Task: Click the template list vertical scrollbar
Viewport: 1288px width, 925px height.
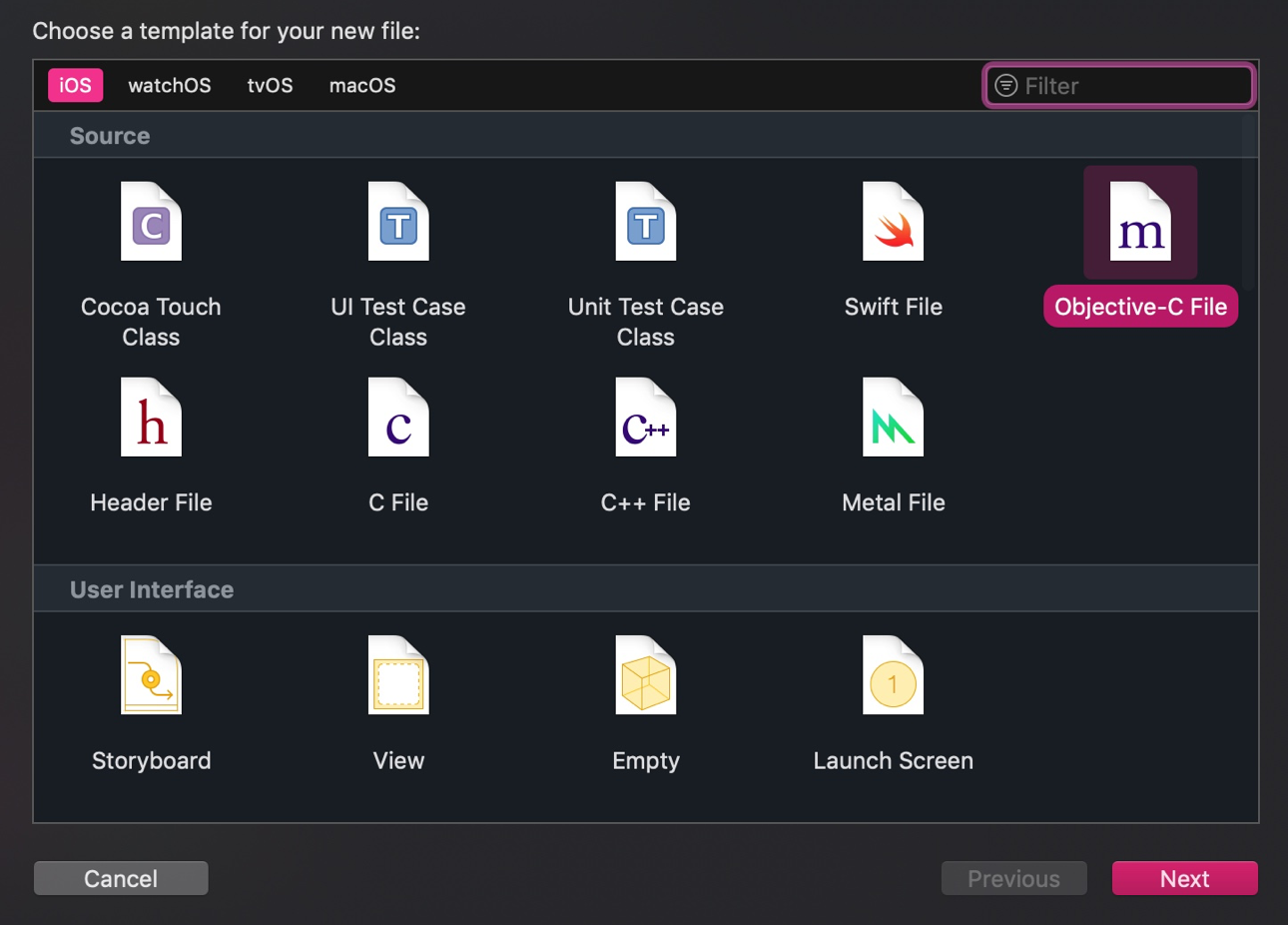Action: click(1249, 203)
